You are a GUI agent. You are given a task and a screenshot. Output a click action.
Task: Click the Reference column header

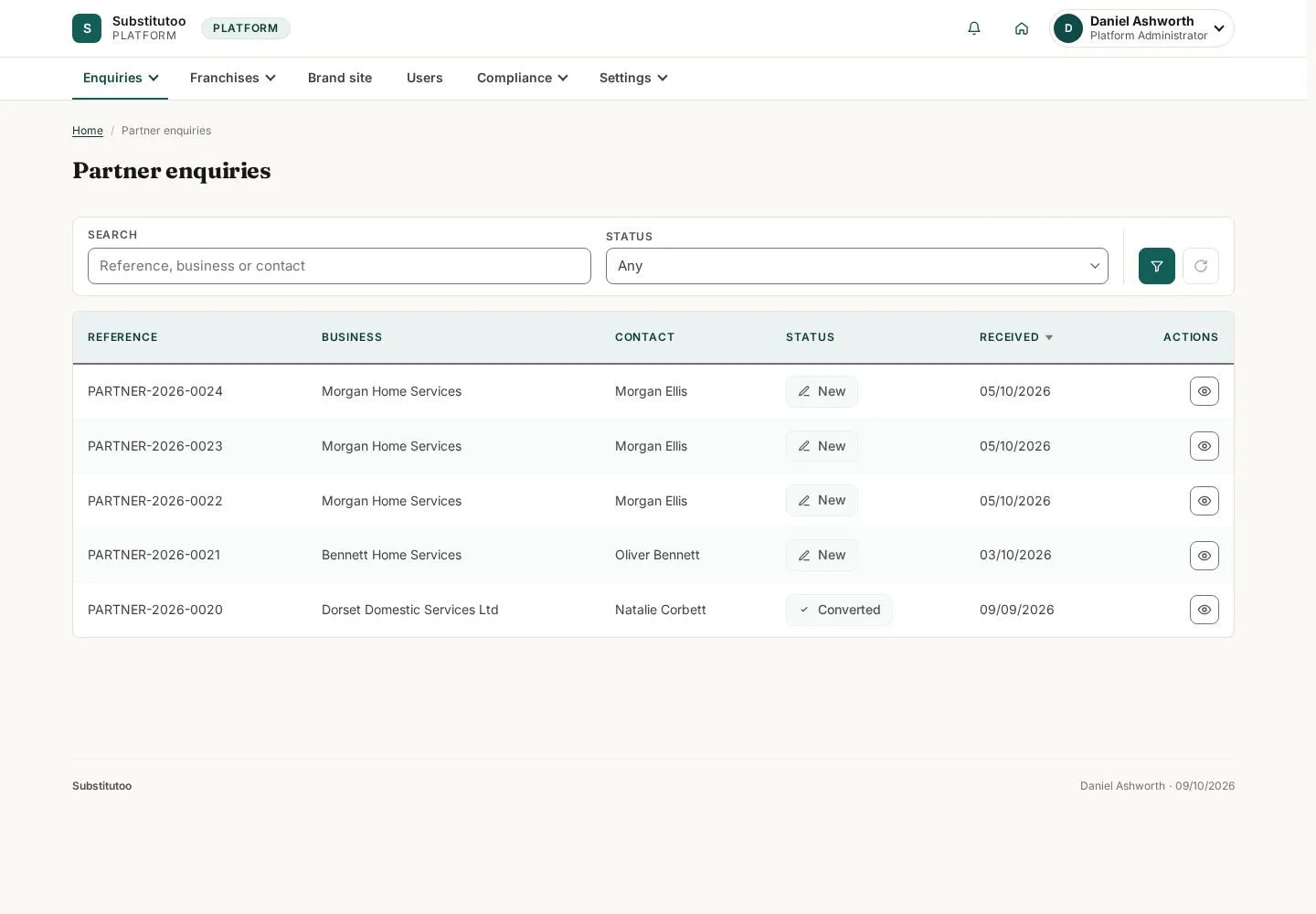point(122,337)
